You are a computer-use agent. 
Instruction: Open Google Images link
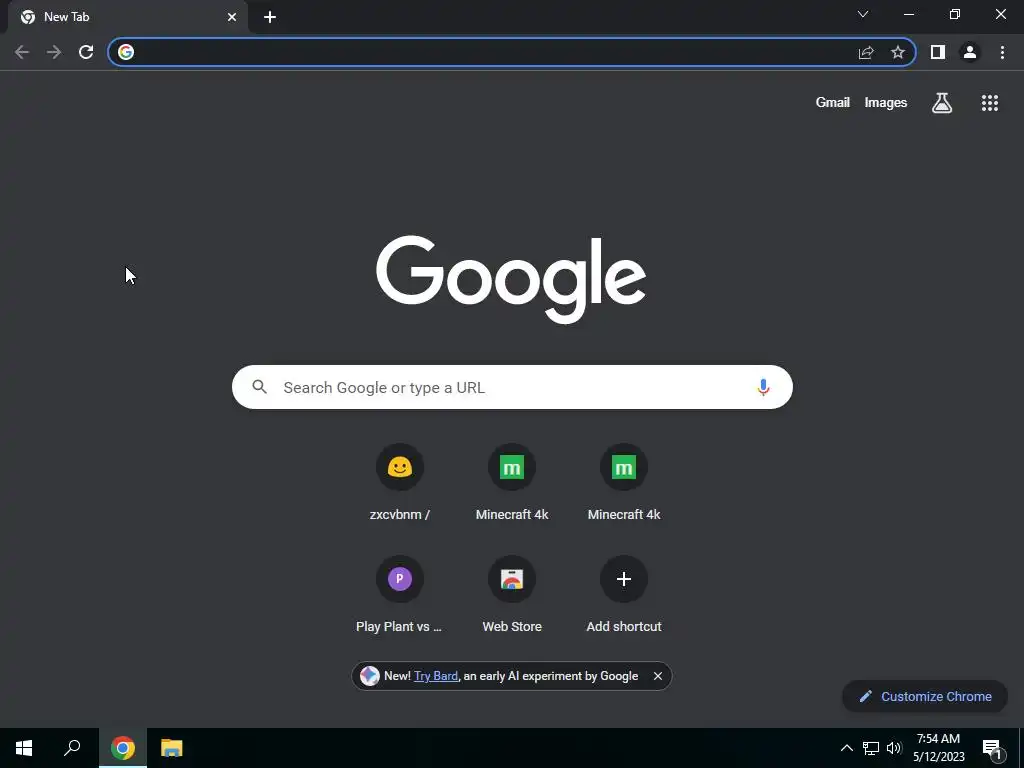886,103
